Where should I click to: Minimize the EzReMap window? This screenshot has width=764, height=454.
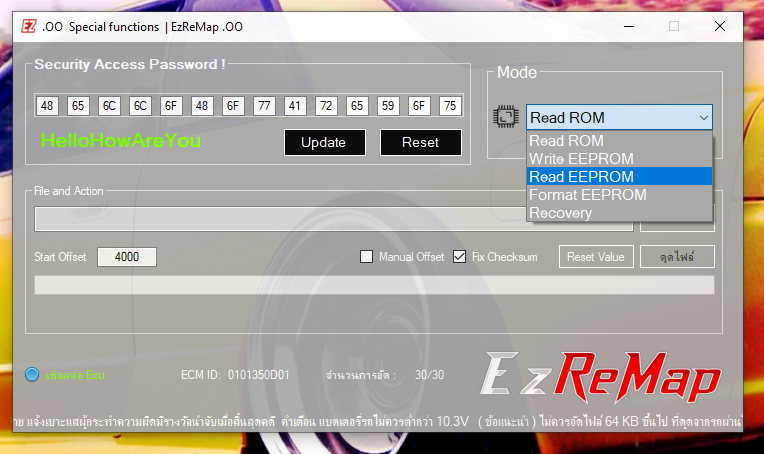pyautogui.click(x=627, y=26)
